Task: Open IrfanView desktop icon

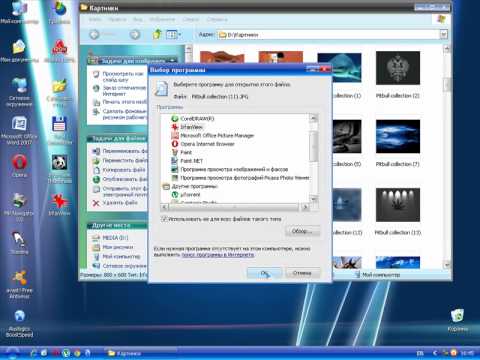Action: (59, 204)
